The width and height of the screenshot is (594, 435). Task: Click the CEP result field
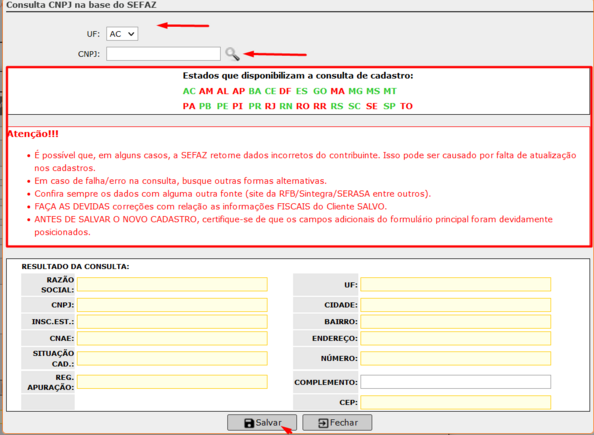(455, 402)
